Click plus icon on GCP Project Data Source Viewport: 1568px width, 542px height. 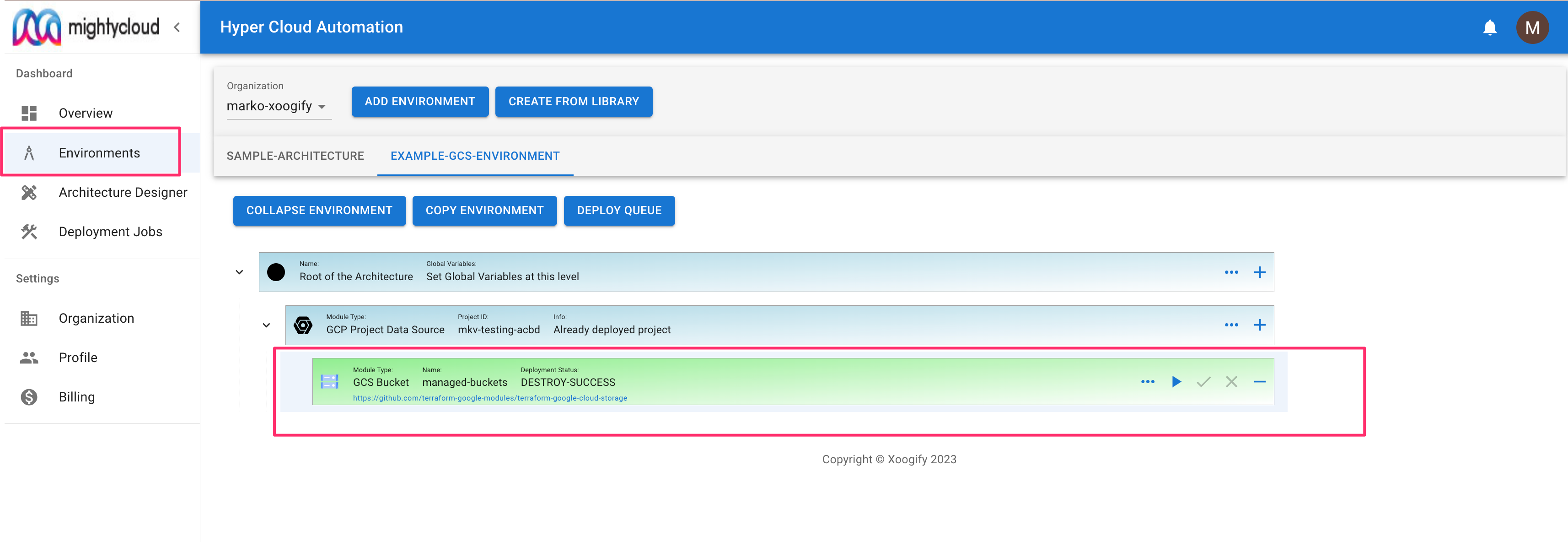point(1259,325)
